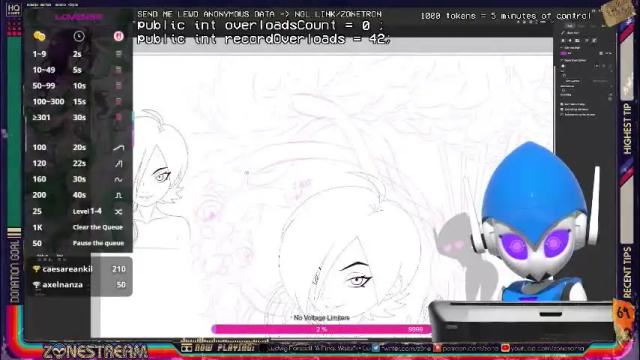The image size is (640, 360).
Task: Click the 'RECENT TIPS' side label
Action: click(x=627, y=272)
